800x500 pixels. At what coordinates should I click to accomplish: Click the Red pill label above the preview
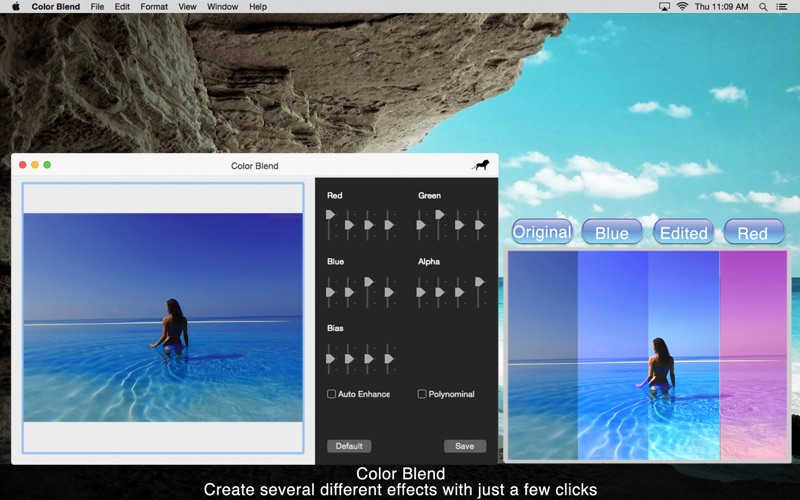tap(754, 232)
